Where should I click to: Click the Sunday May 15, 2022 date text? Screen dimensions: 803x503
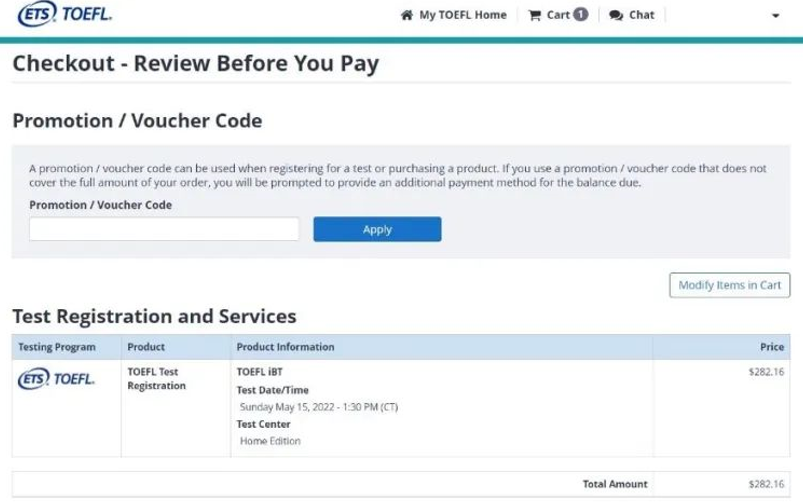pyautogui.click(x=319, y=407)
